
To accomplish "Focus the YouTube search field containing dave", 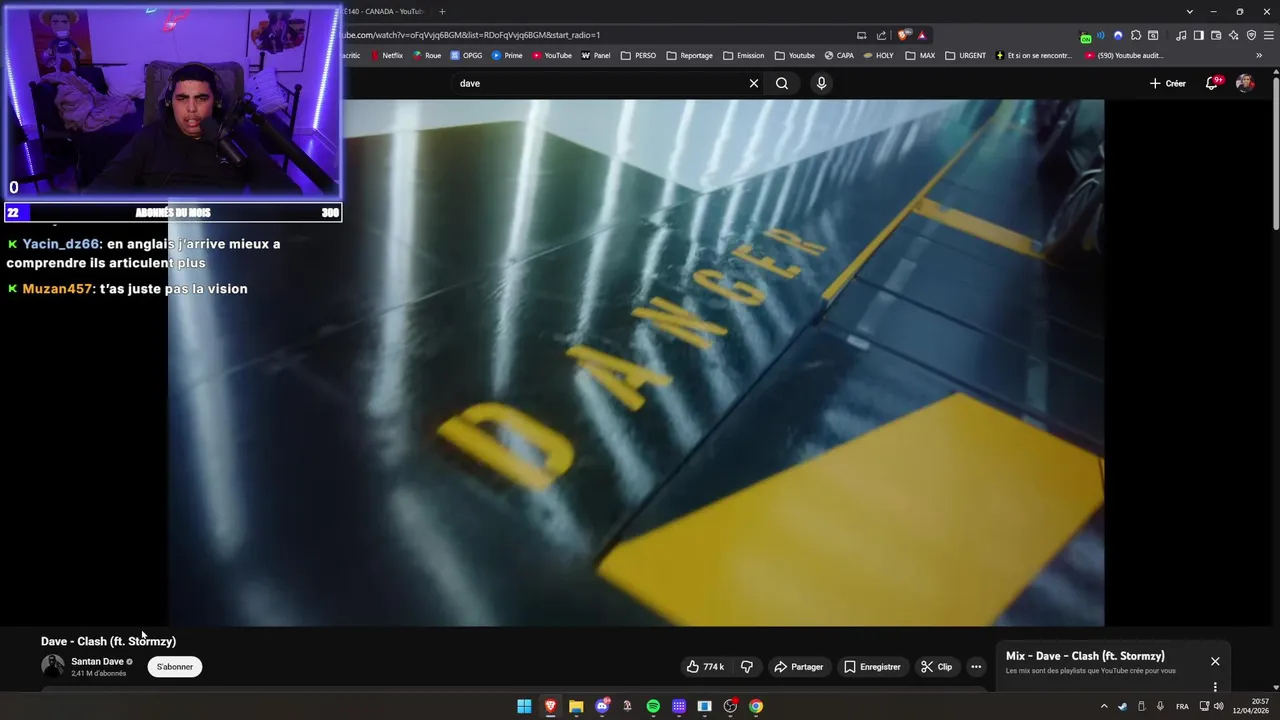I will (x=600, y=83).
